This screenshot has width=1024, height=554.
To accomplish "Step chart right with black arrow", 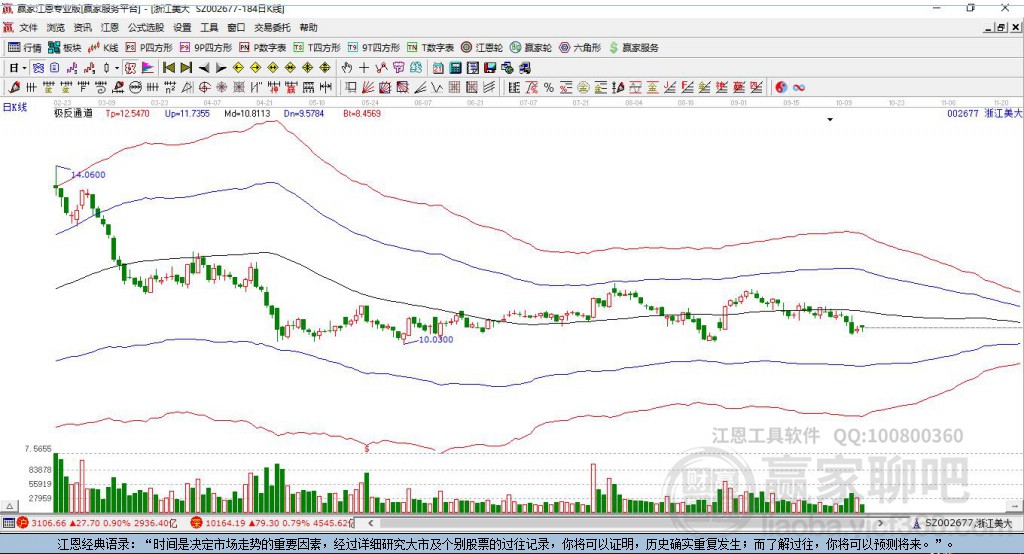I will (221, 68).
